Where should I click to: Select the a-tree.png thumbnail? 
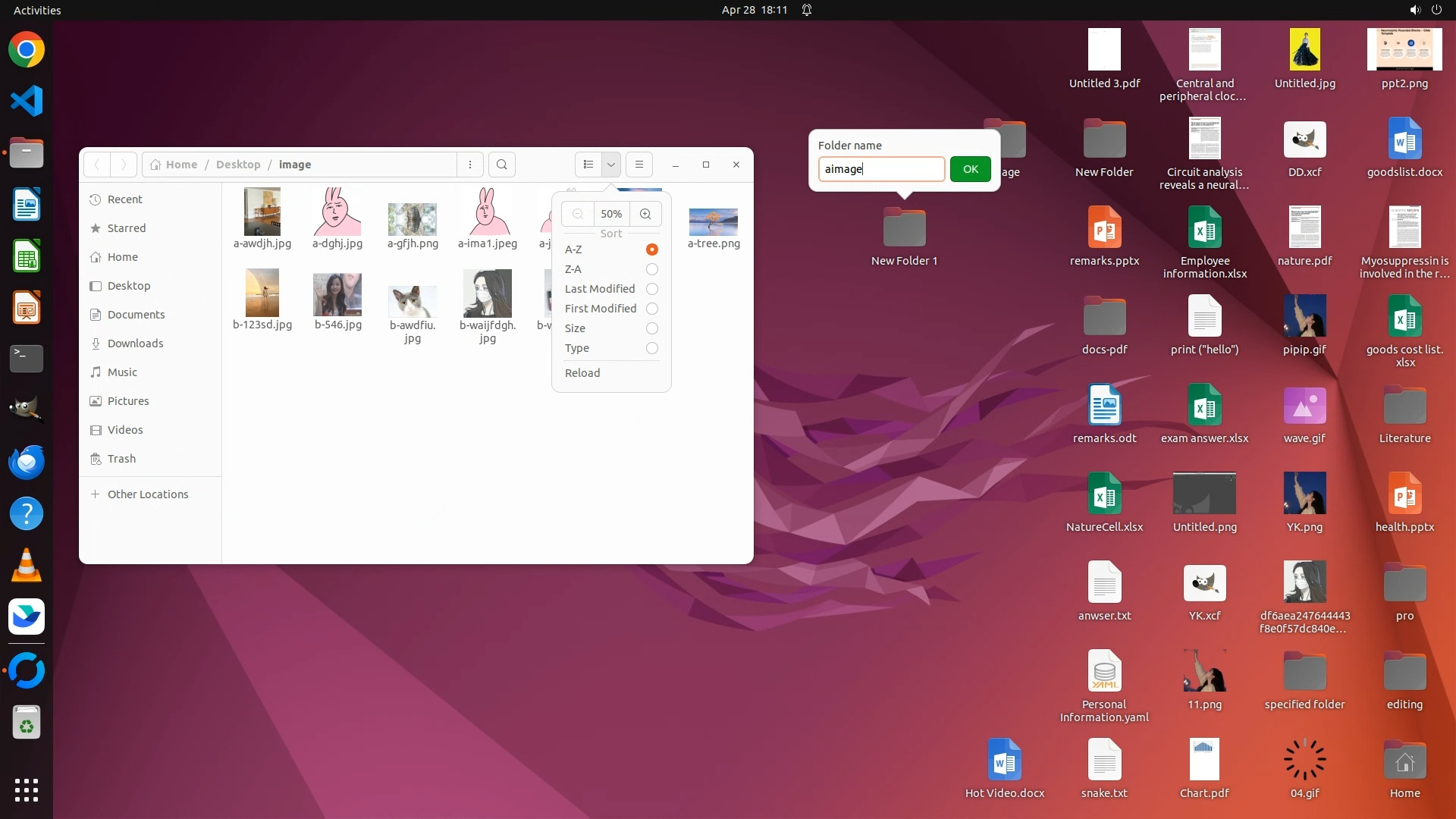713,222
